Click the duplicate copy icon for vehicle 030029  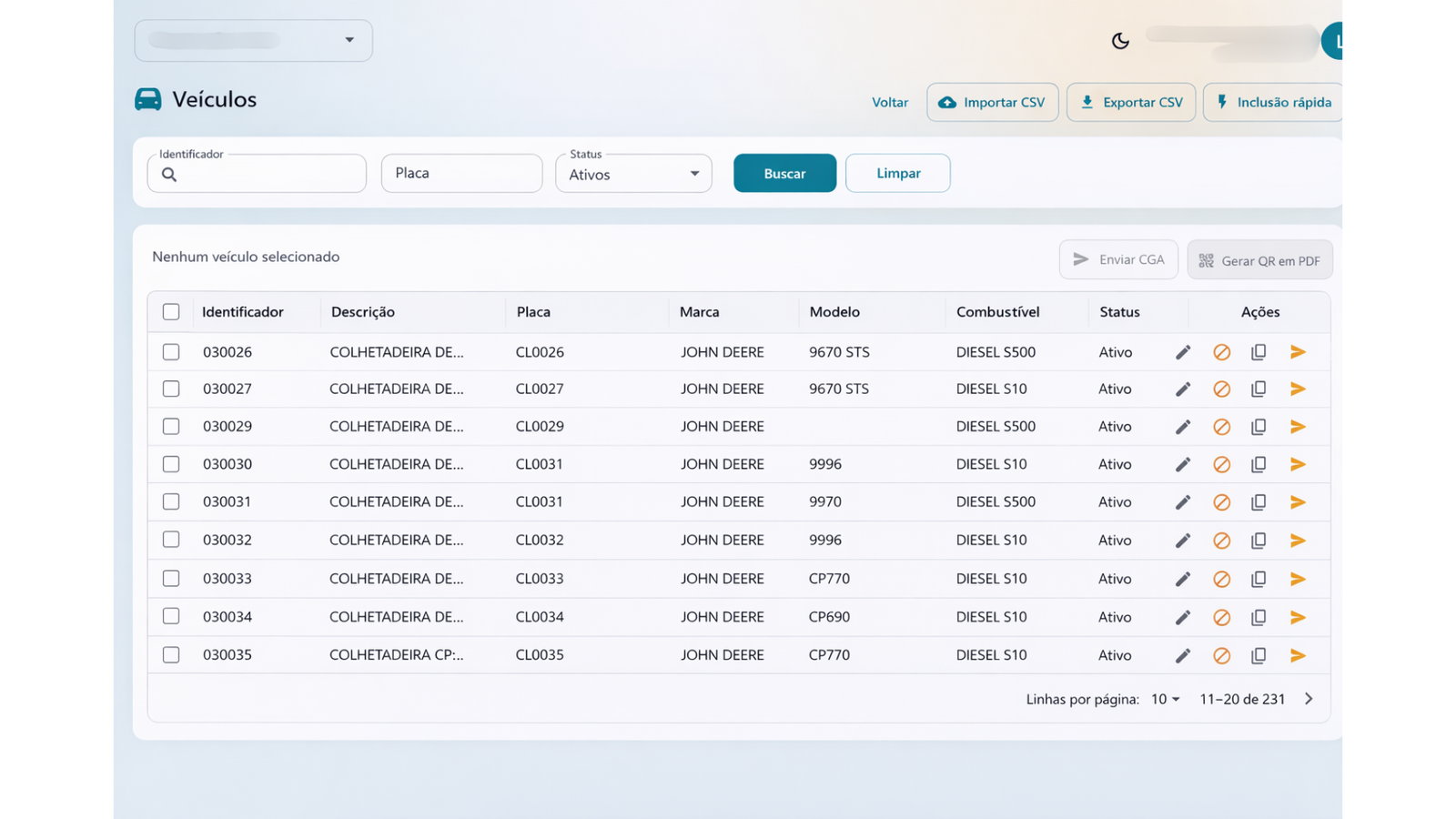(1259, 427)
